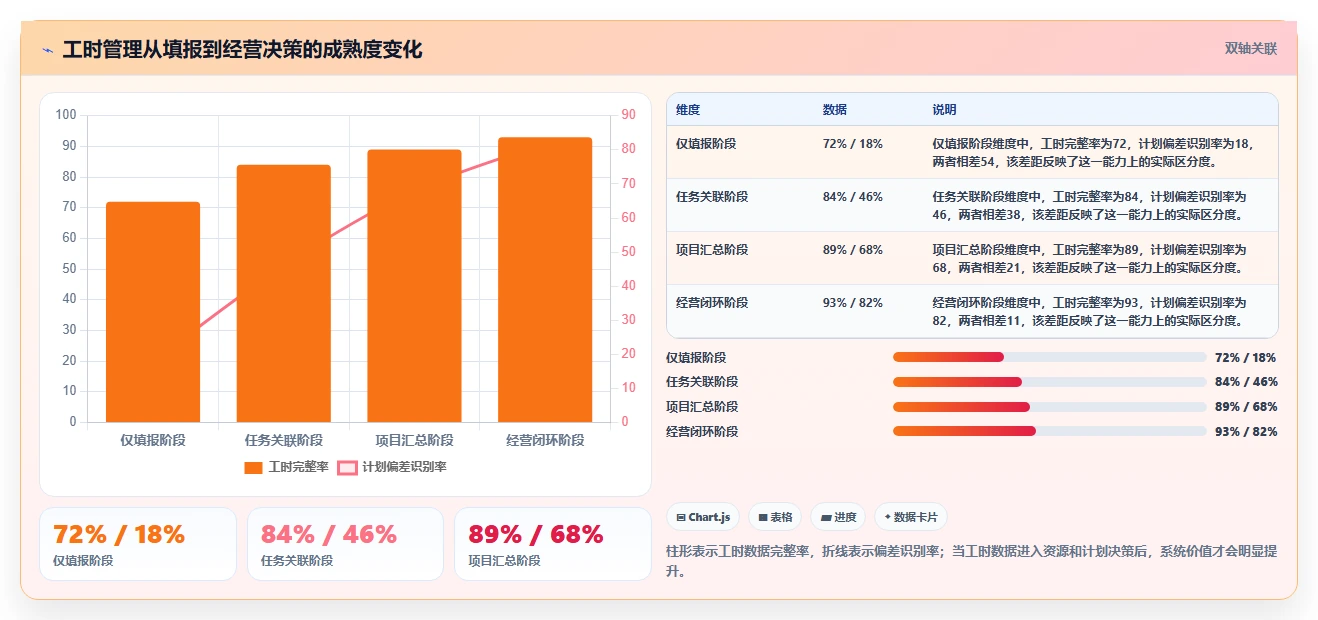Click the 表格 chip
This screenshot has height=620, width=1318.
pyautogui.click(x=775, y=517)
